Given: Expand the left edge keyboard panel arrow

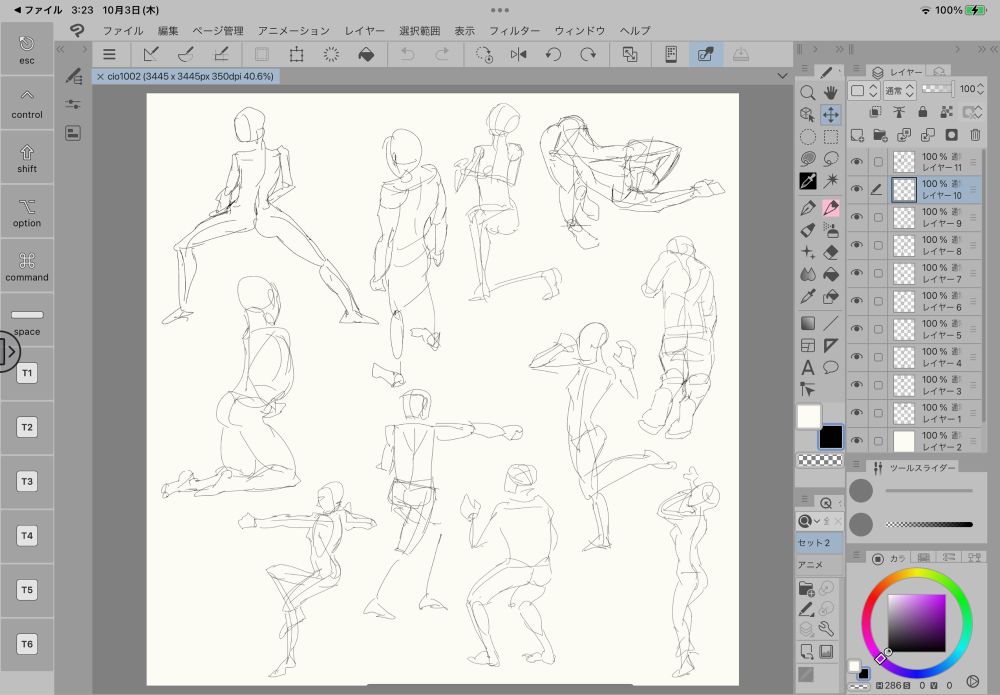Looking at the screenshot, I should coord(10,351).
